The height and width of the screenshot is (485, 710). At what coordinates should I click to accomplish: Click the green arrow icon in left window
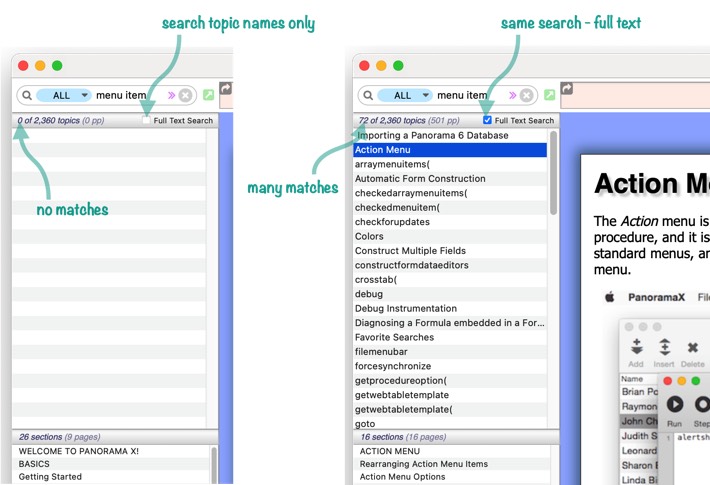(x=208, y=95)
